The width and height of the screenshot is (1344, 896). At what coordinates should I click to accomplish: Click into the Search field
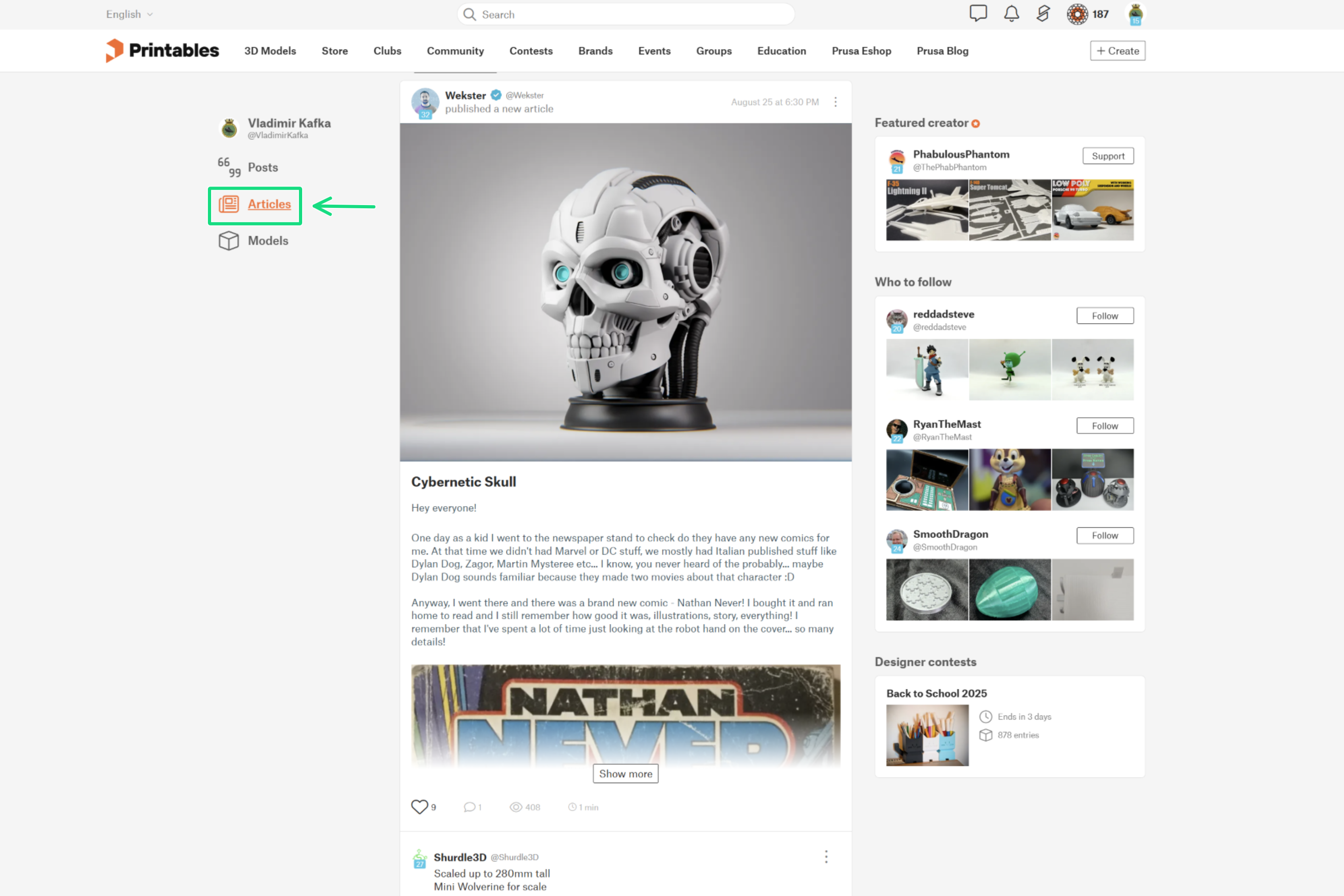click(625, 14)
